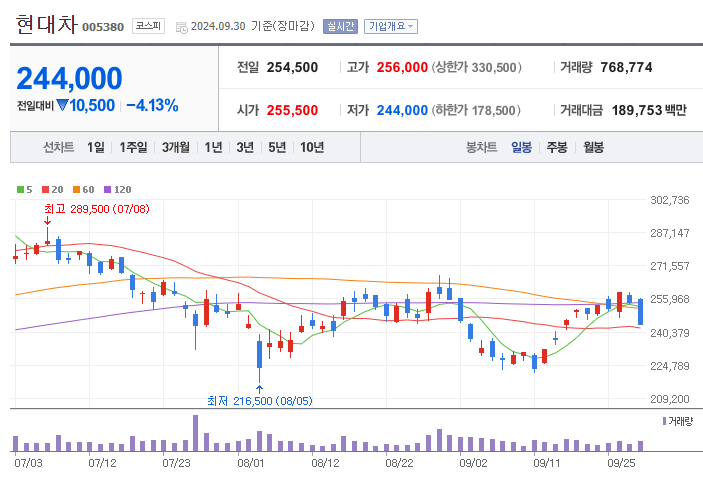The image size is (703, 477).
Task: Click the stock name 현대차
Action: point(47,24)
